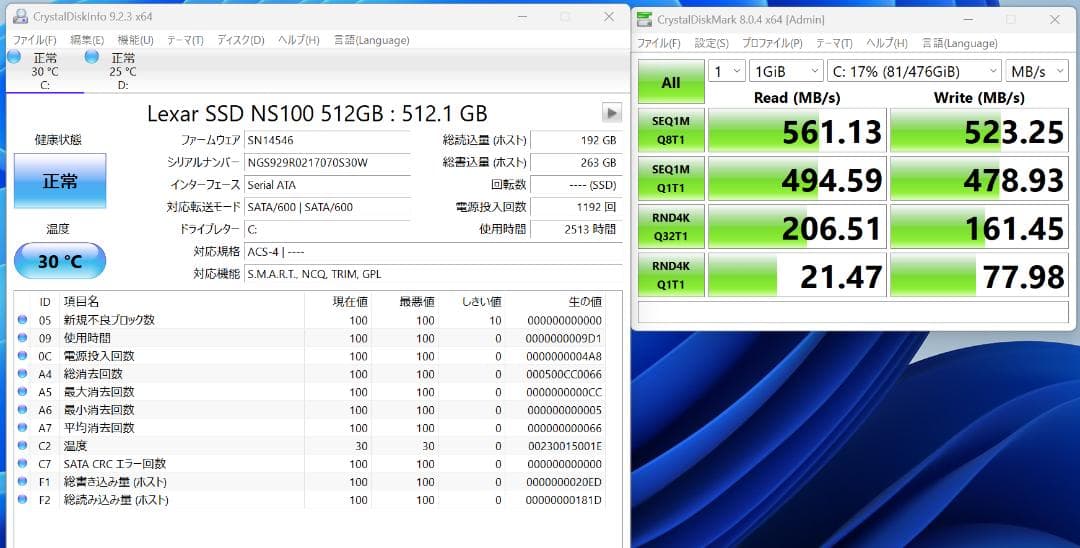Click SEQ1M Q1T1 read result 494.59

797,179
